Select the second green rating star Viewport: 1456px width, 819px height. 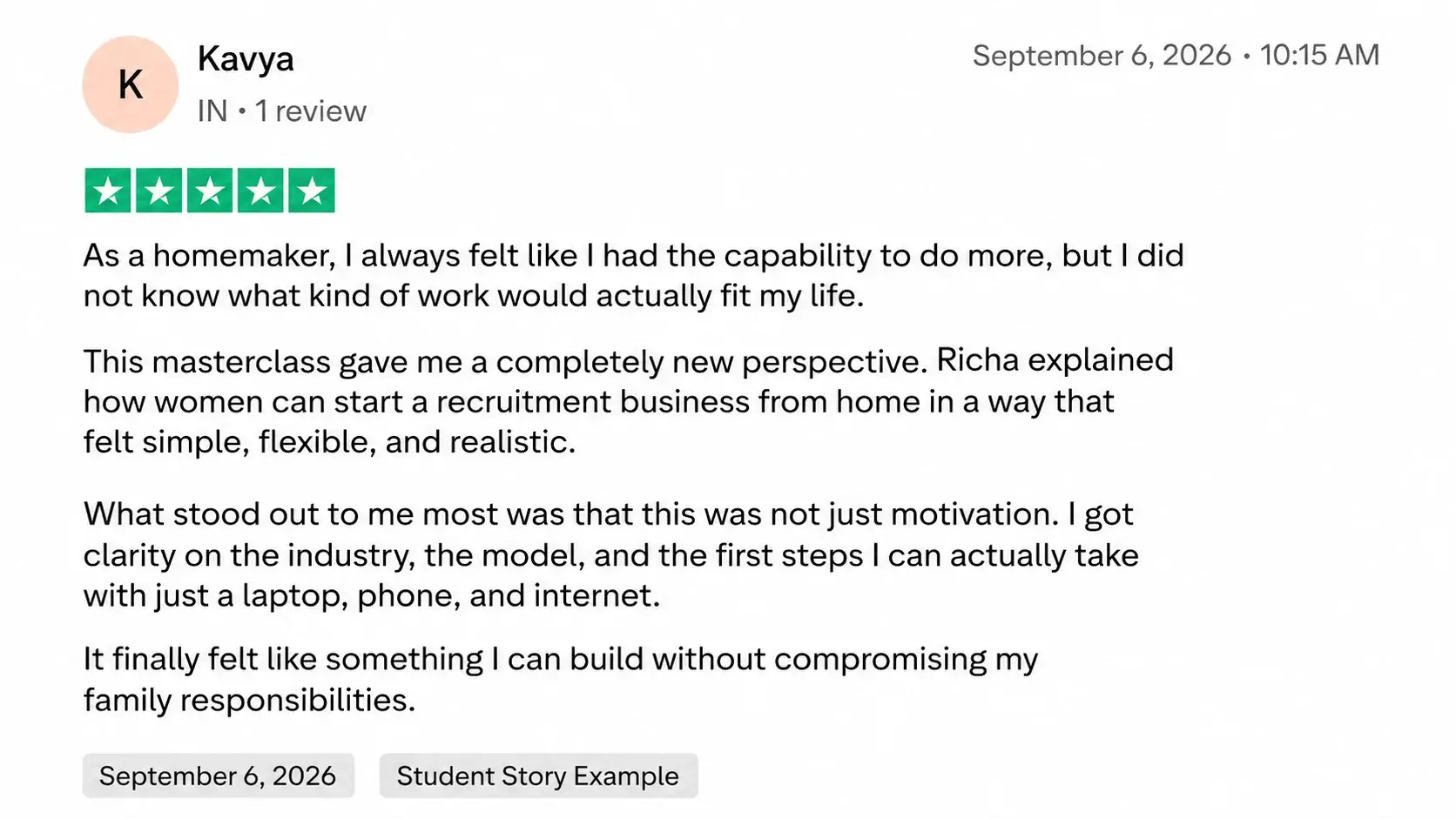pyautogui.click(x=158, y=190)
